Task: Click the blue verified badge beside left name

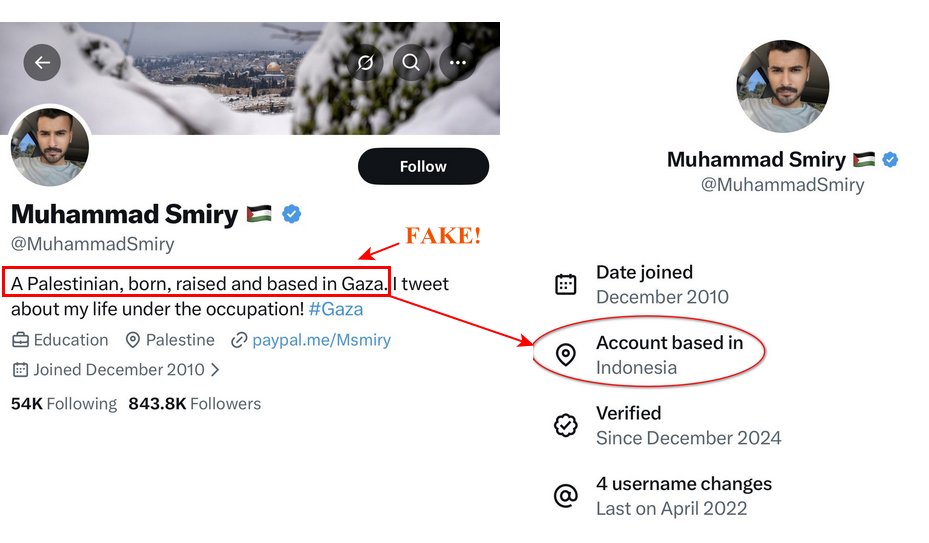Action: tap(292, 213)
